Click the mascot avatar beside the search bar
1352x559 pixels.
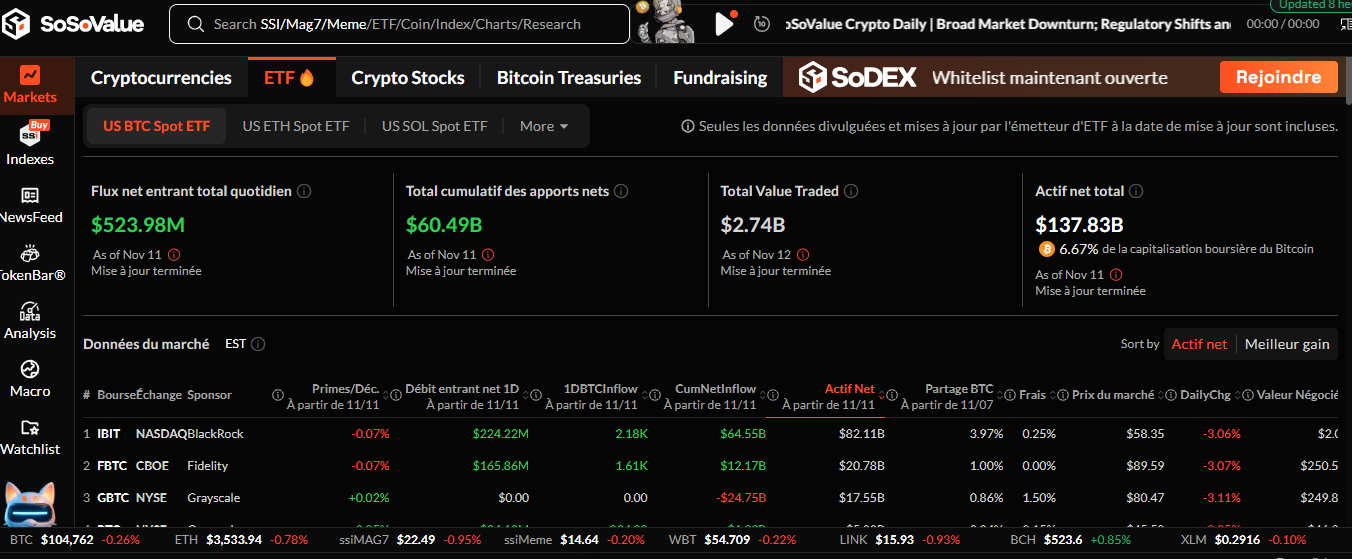pyautogui.click(x=668, y=22)
